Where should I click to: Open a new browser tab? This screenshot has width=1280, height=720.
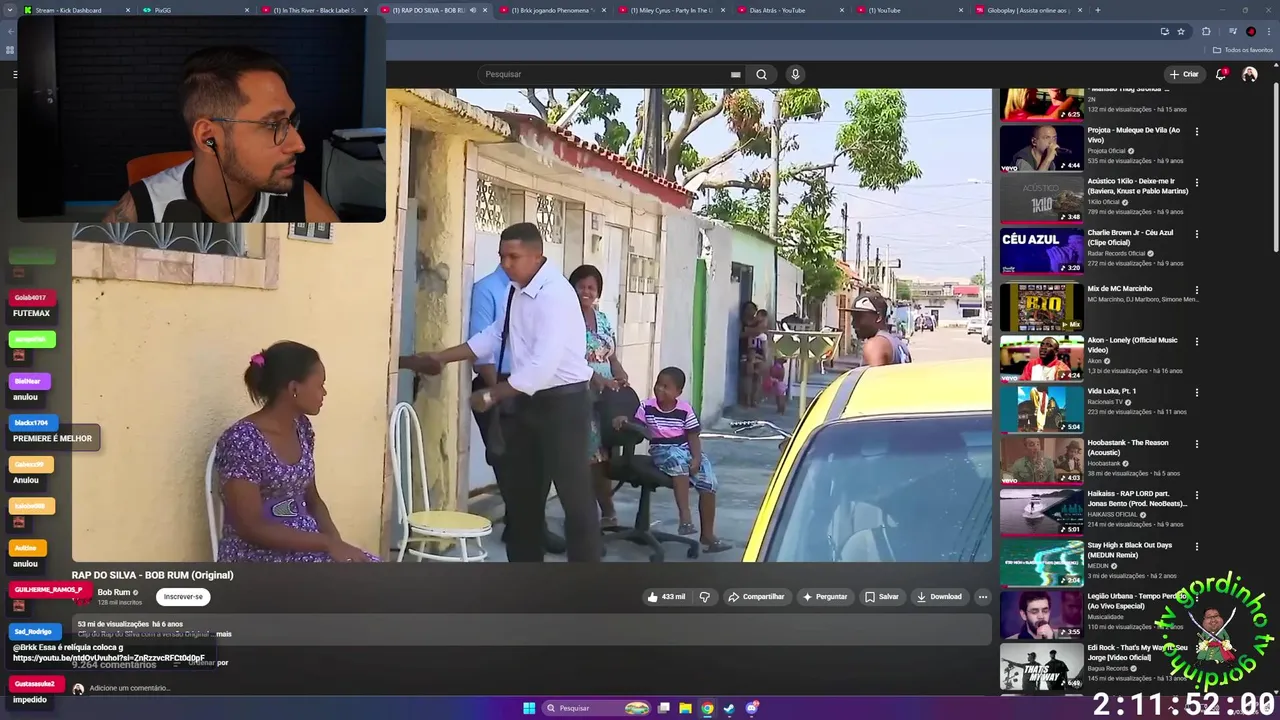point(1098,10)
